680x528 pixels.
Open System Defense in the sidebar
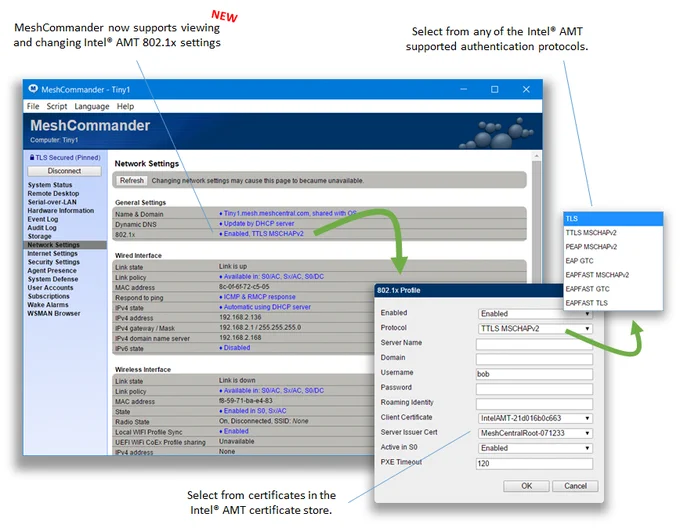(53, 279)
